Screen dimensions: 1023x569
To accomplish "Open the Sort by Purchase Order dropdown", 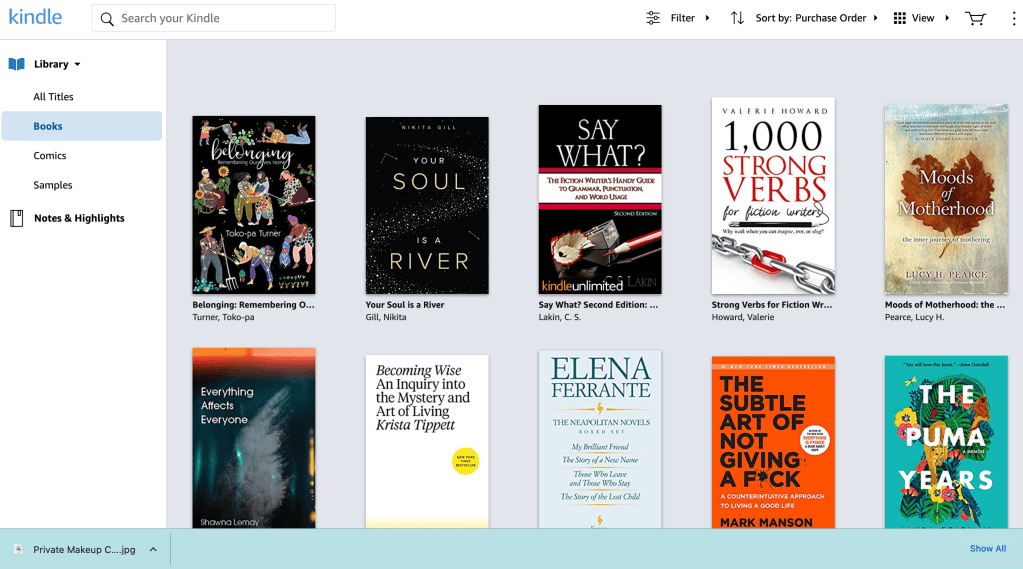I will coord(817,18).
